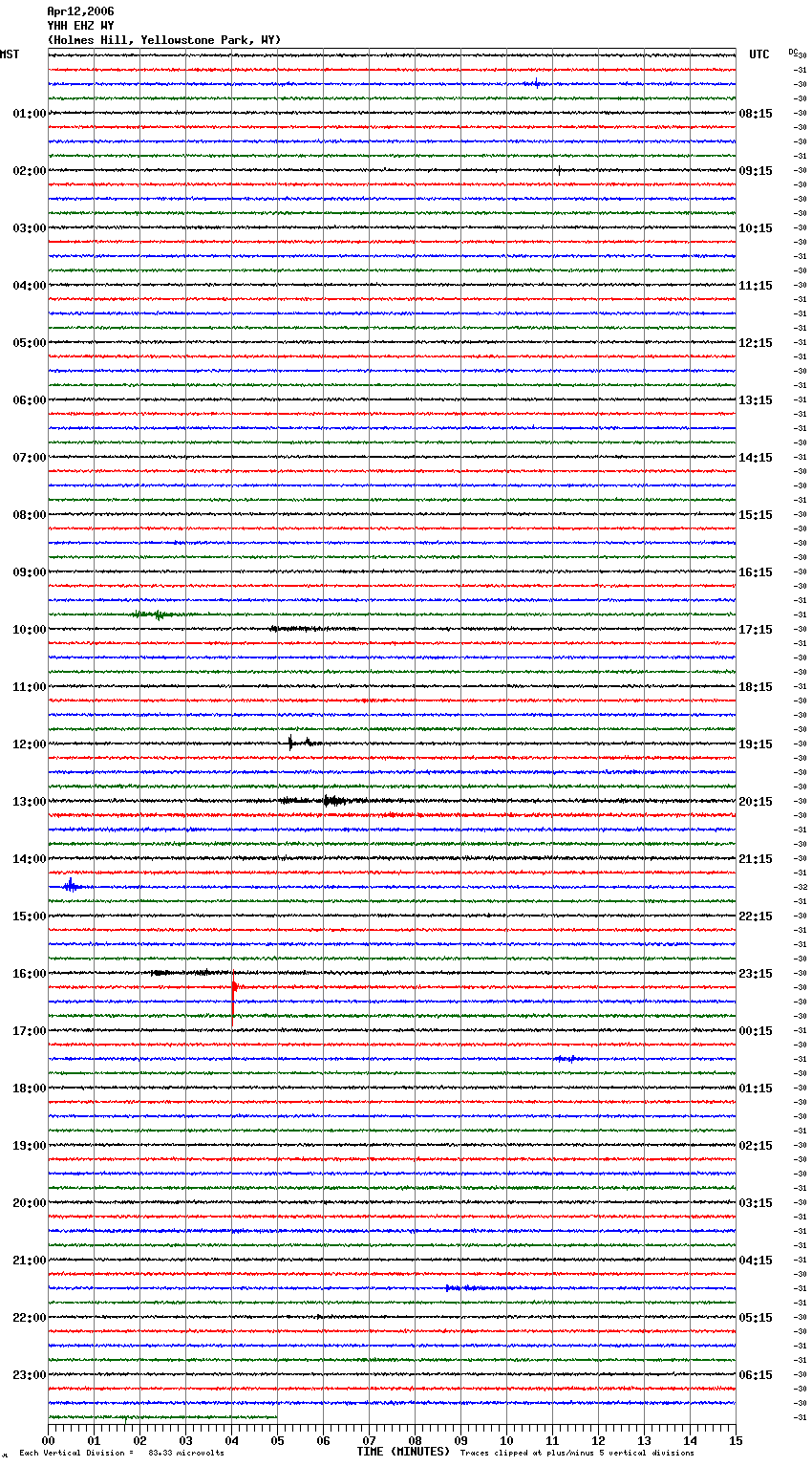Click the MST label "05:00"
Screen dimensions: 812x1466
(30, 343)
